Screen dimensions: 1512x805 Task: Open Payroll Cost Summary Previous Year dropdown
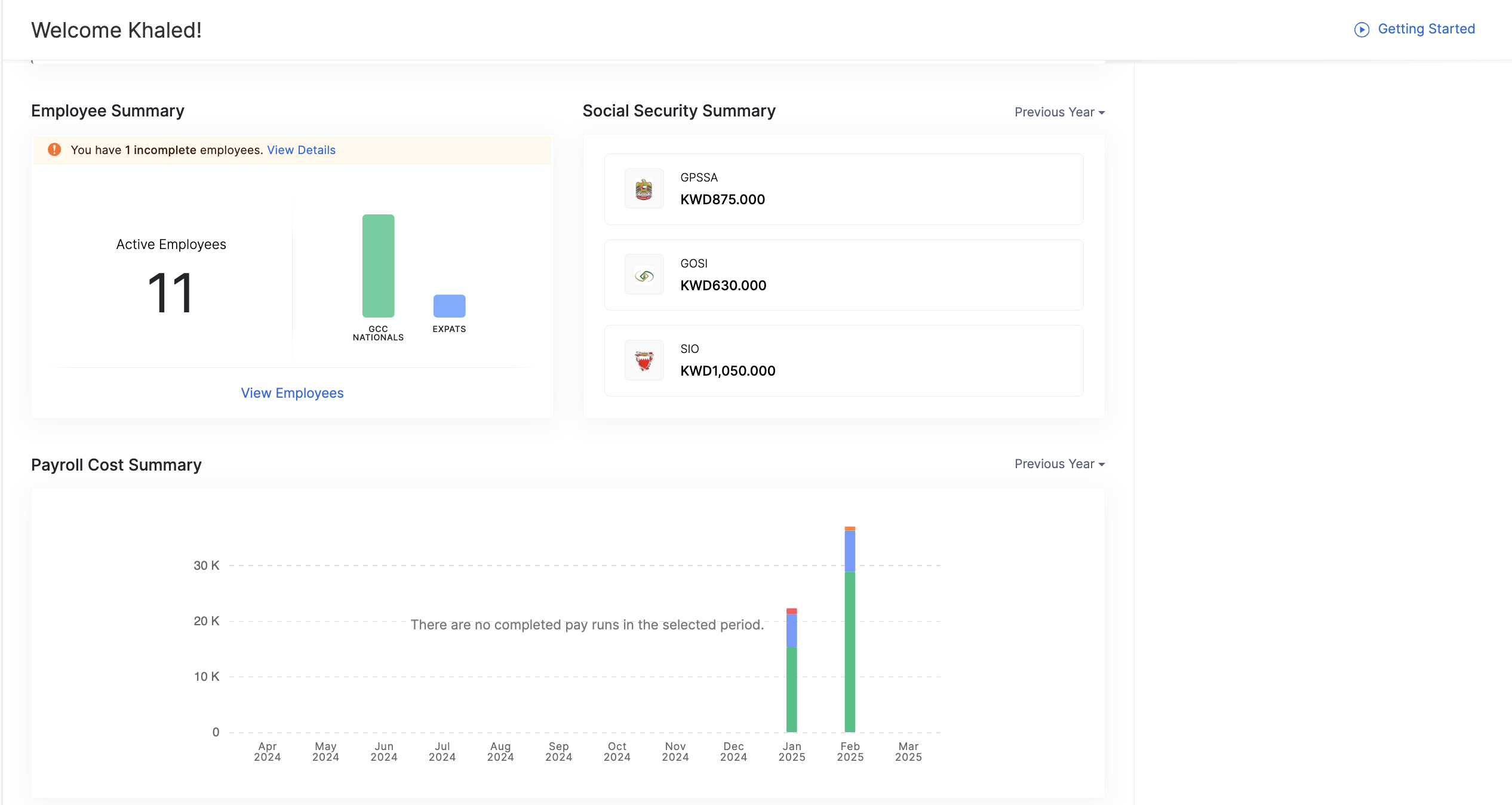1059,464
